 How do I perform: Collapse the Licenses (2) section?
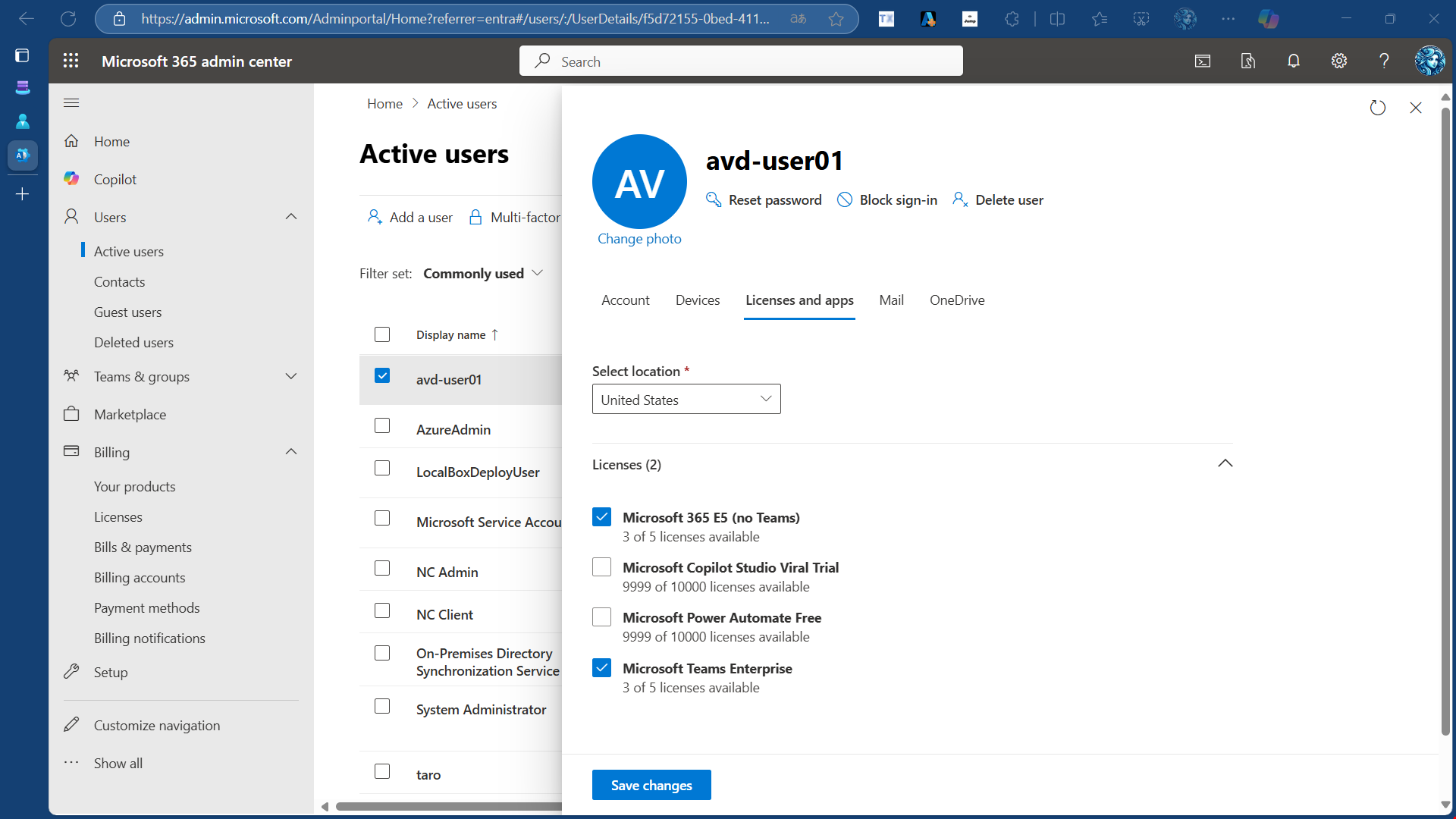point(1225,463)
